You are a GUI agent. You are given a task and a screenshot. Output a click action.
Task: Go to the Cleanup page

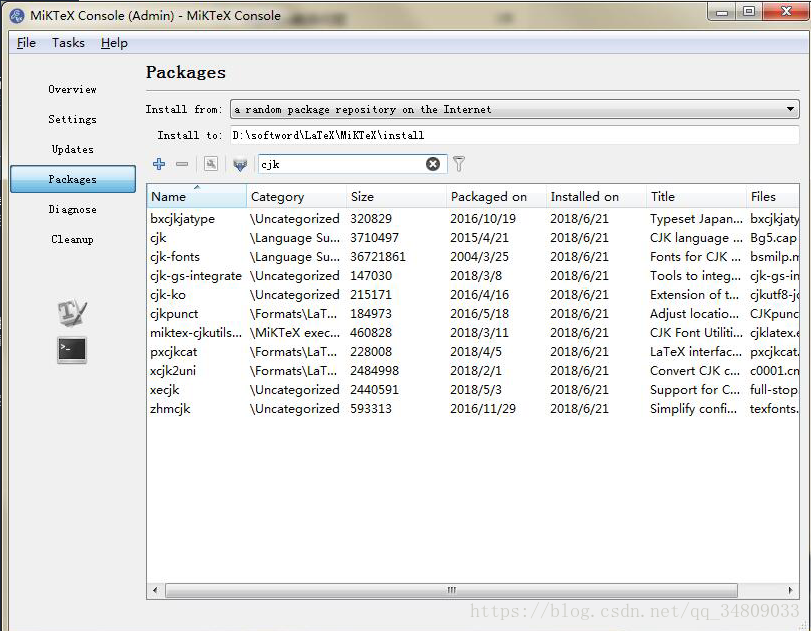point(72,239)
